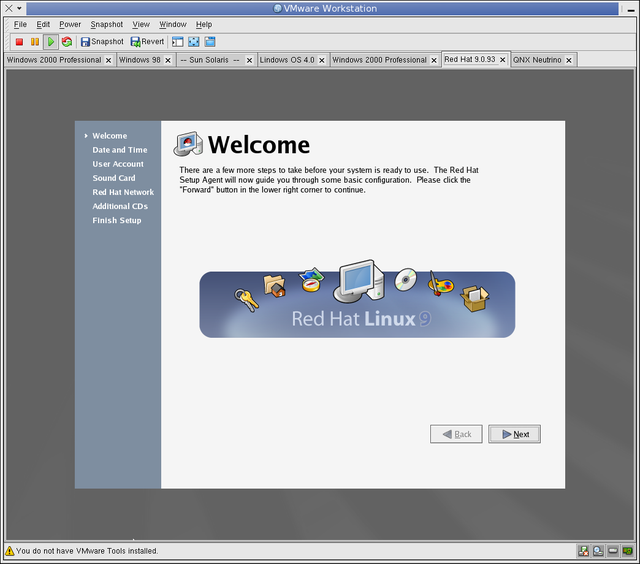Select Red Hat Network in the sidebar
Screen dimensions: 640x564
click(123, 192)
